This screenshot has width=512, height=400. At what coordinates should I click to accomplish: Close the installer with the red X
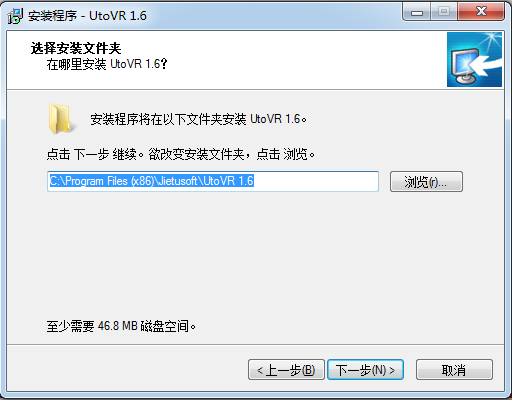tap(481, 12)
